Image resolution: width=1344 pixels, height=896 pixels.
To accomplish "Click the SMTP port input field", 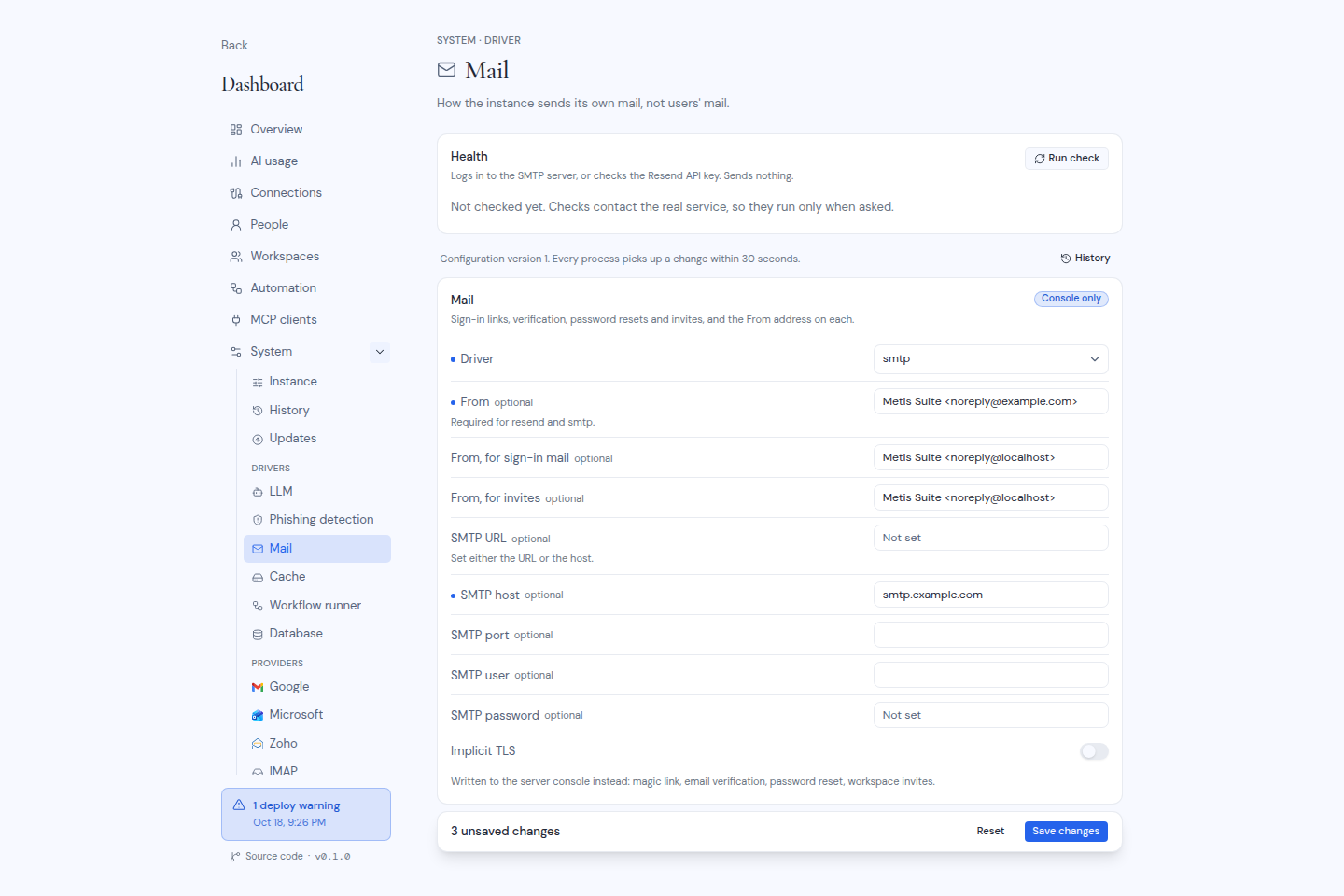I will tap(991, 636).
